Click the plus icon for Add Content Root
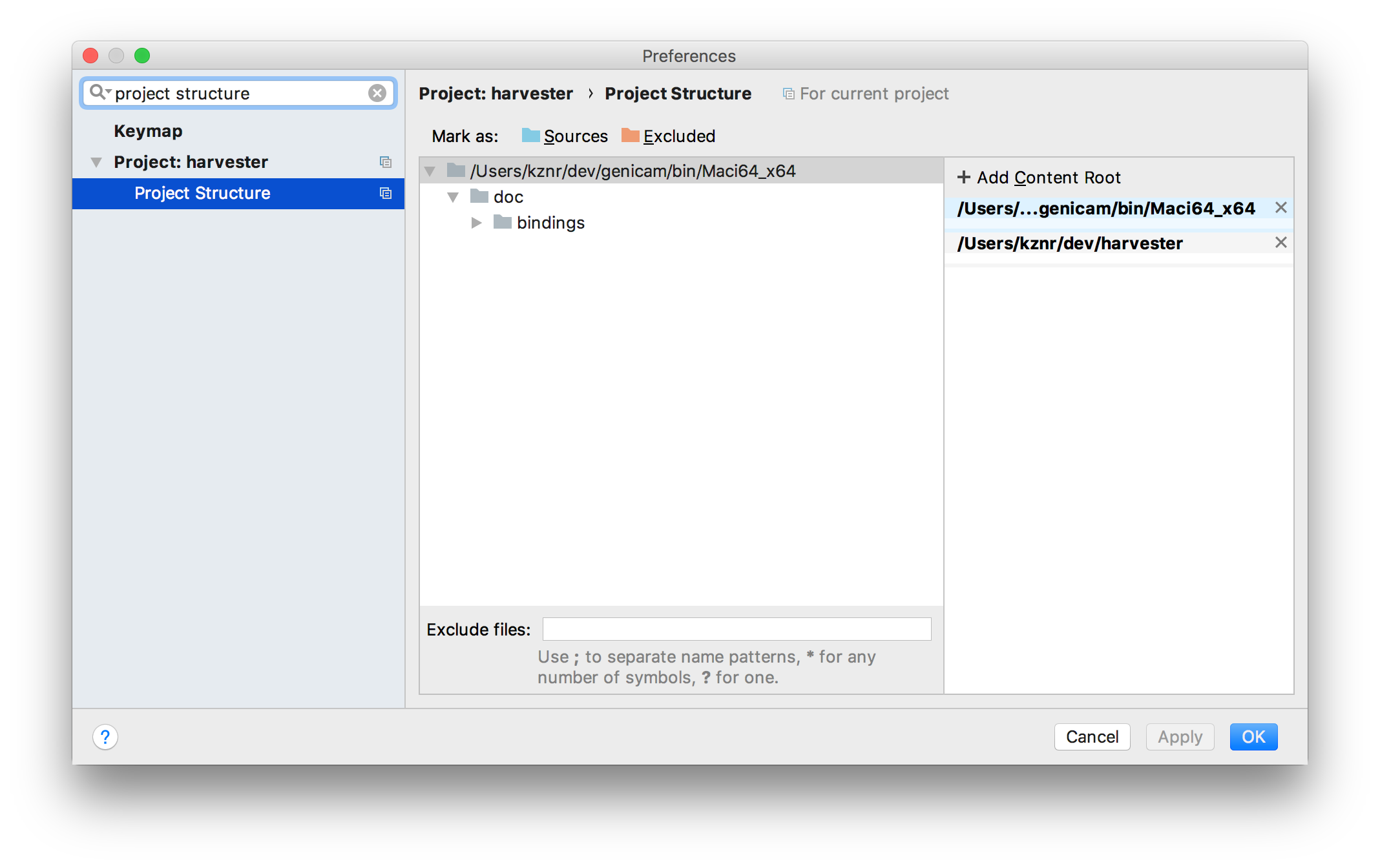Image resolution: width=1380 pixels, height=868 pixels. tap(963, 177)
